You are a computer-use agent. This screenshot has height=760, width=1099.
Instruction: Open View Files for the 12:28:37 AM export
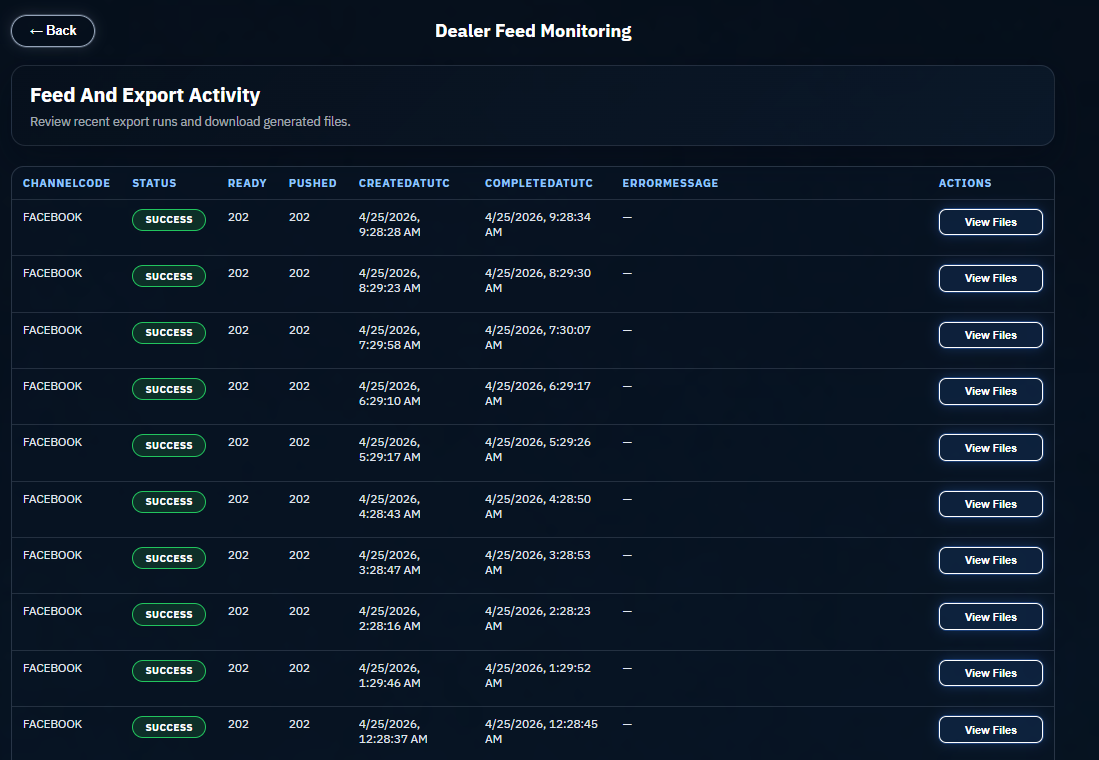[x=990, y=729]
